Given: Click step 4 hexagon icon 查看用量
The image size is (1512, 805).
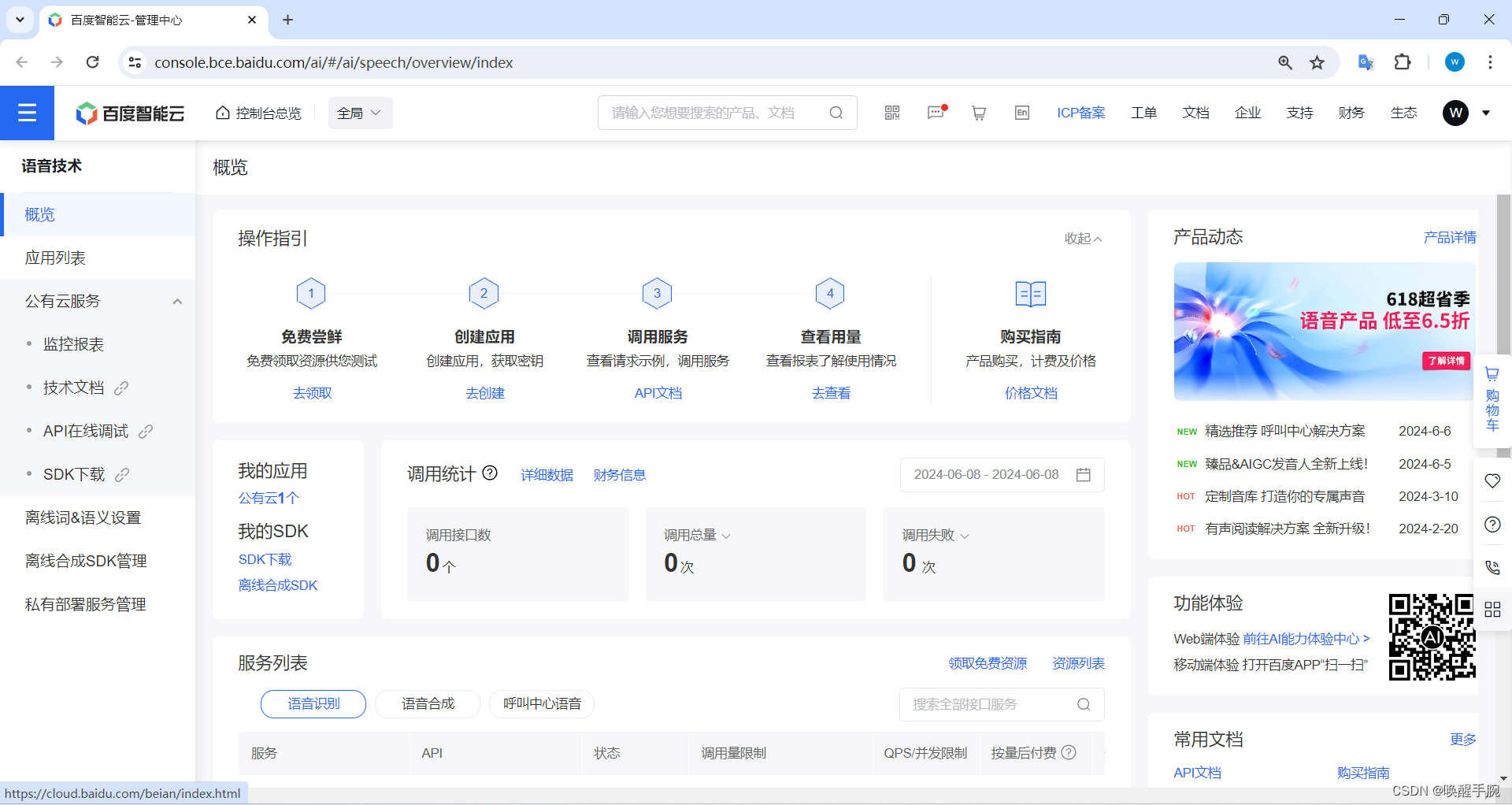Looking at the screenshot, I should (830, 293).
